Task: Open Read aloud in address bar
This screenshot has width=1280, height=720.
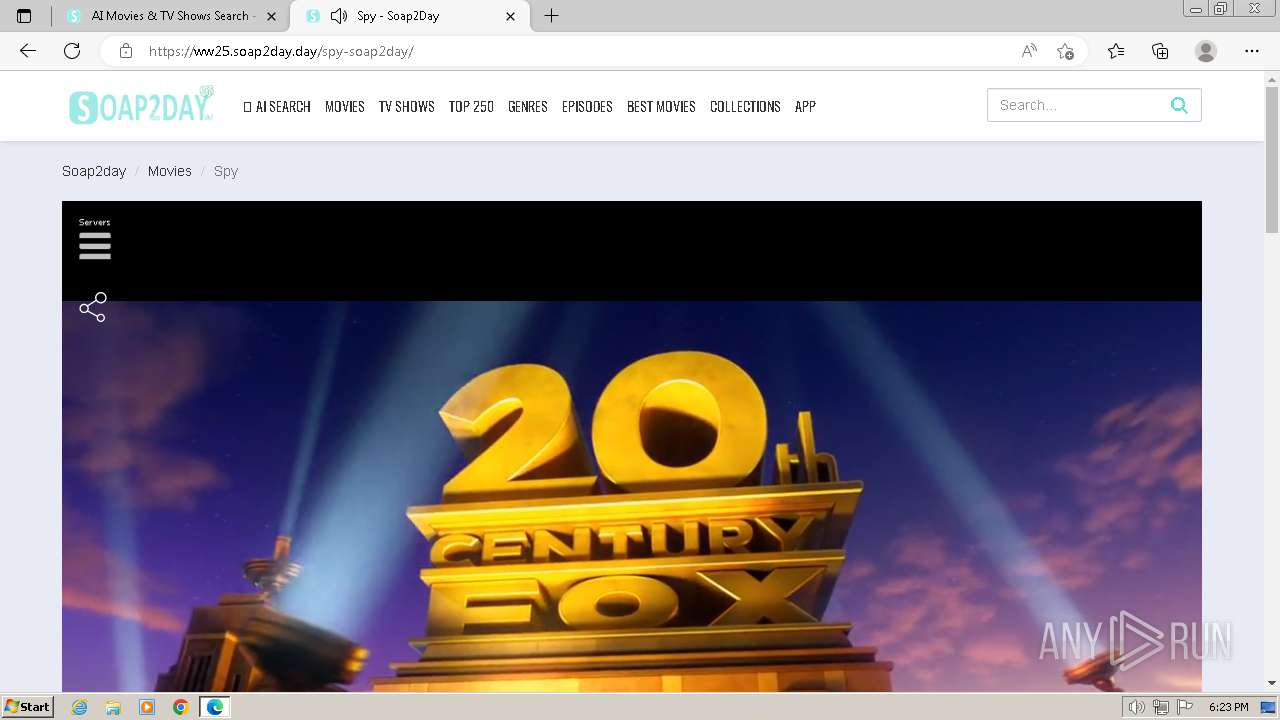Action: (x=1029, y=51)
